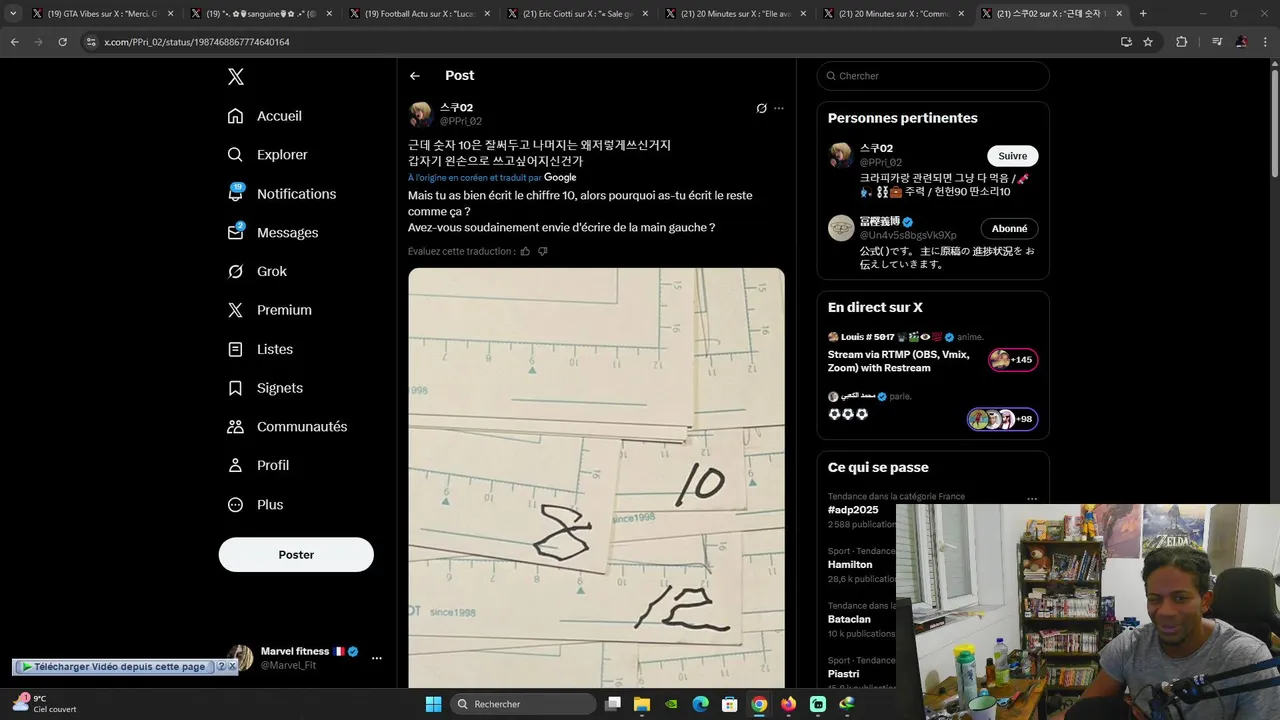
Task: Click the install app icon in the address bar
Action: tap(1126, 42)
